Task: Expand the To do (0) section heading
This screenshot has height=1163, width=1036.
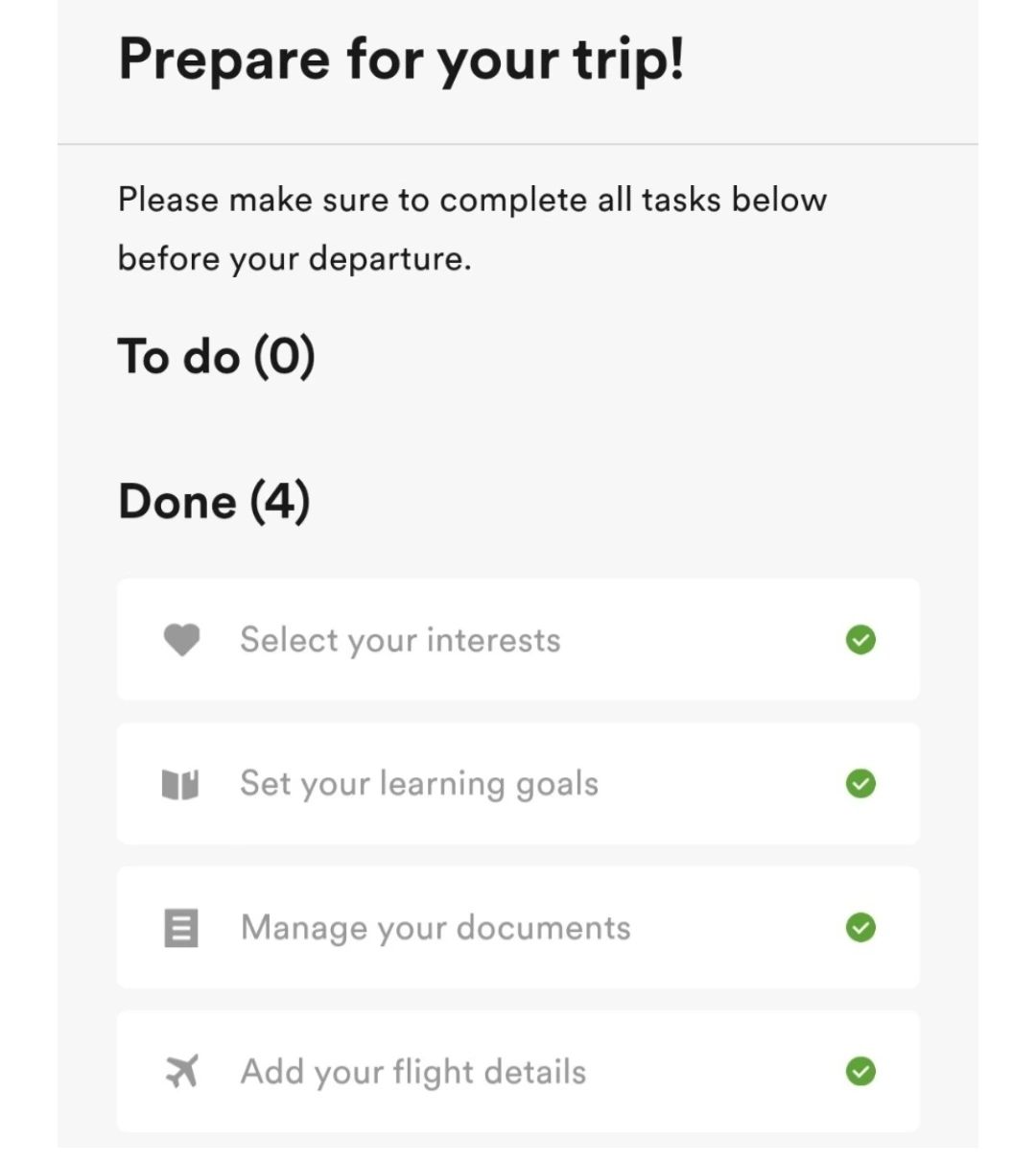Action: (217, 357)
